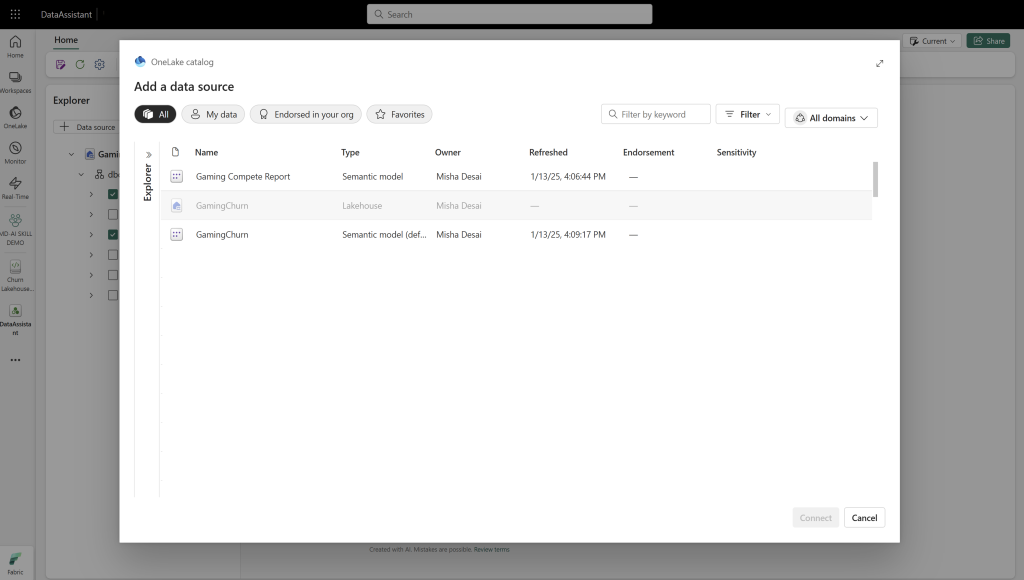Open OneLake in the left sidebar
Screen dimensions: 1024x580
15,117
